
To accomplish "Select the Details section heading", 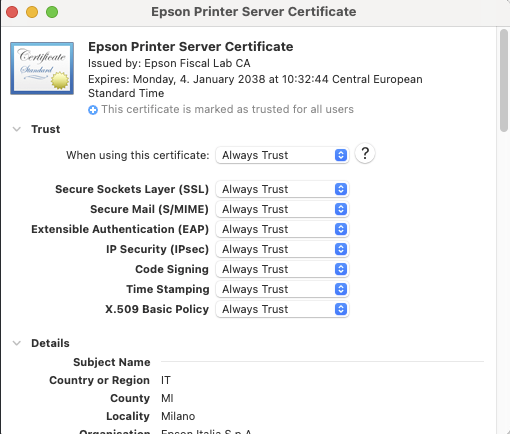I will (50, 343).
